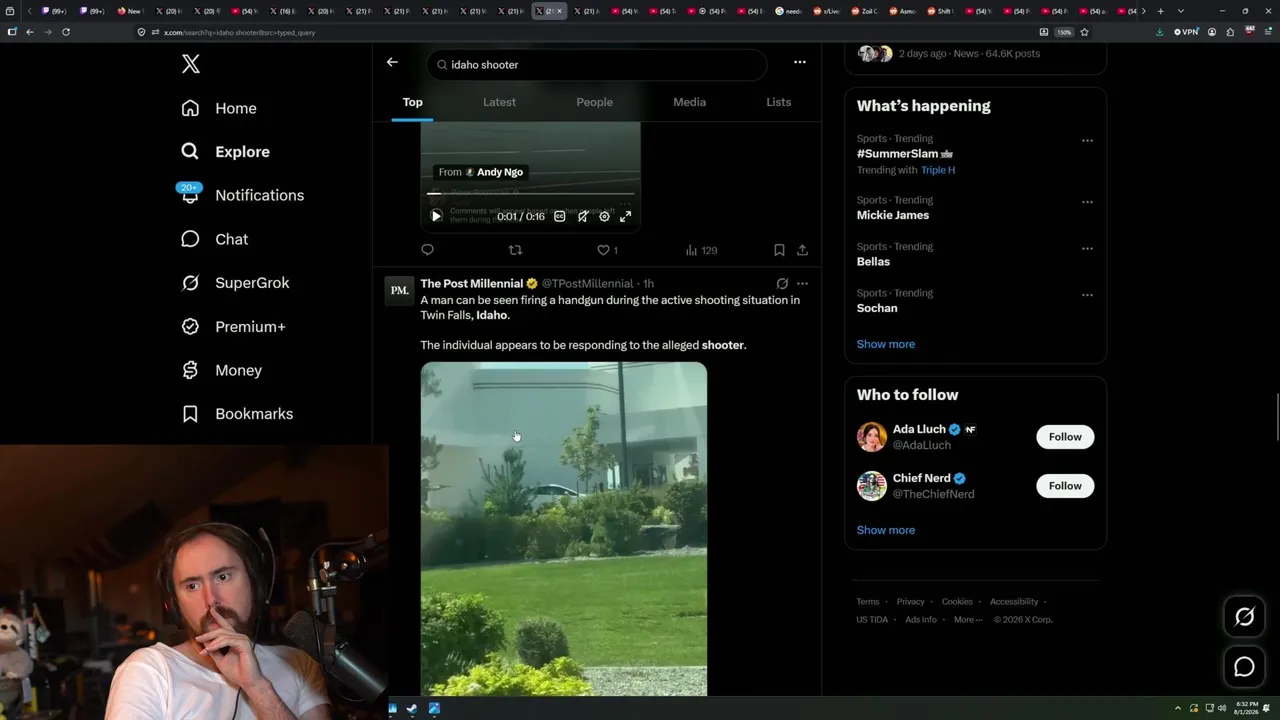Open more options for Sochan trend
1280x720 pixels.
click(x=1087, y=295)
